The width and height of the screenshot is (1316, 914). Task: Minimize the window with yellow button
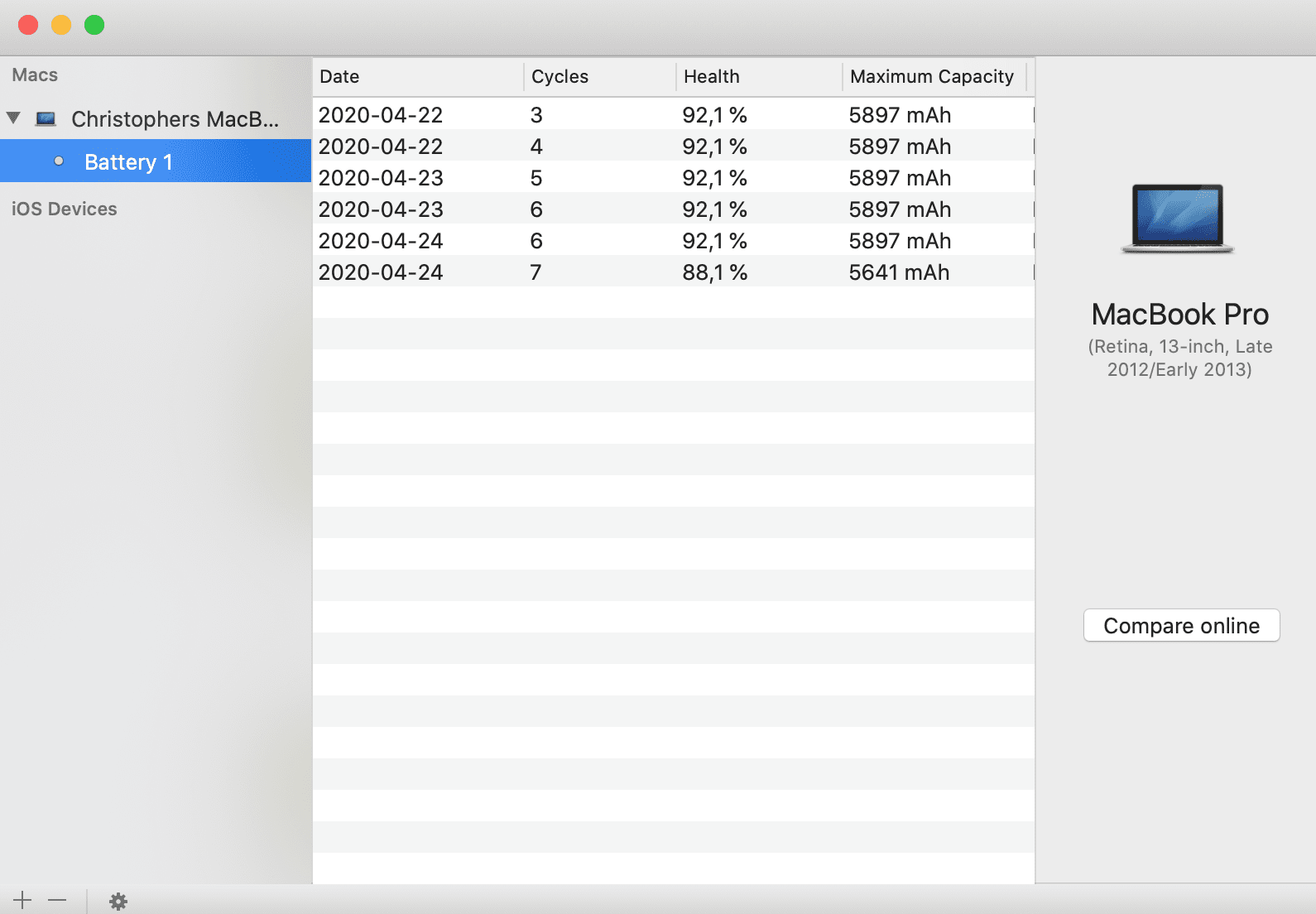(x=61, y=25)
